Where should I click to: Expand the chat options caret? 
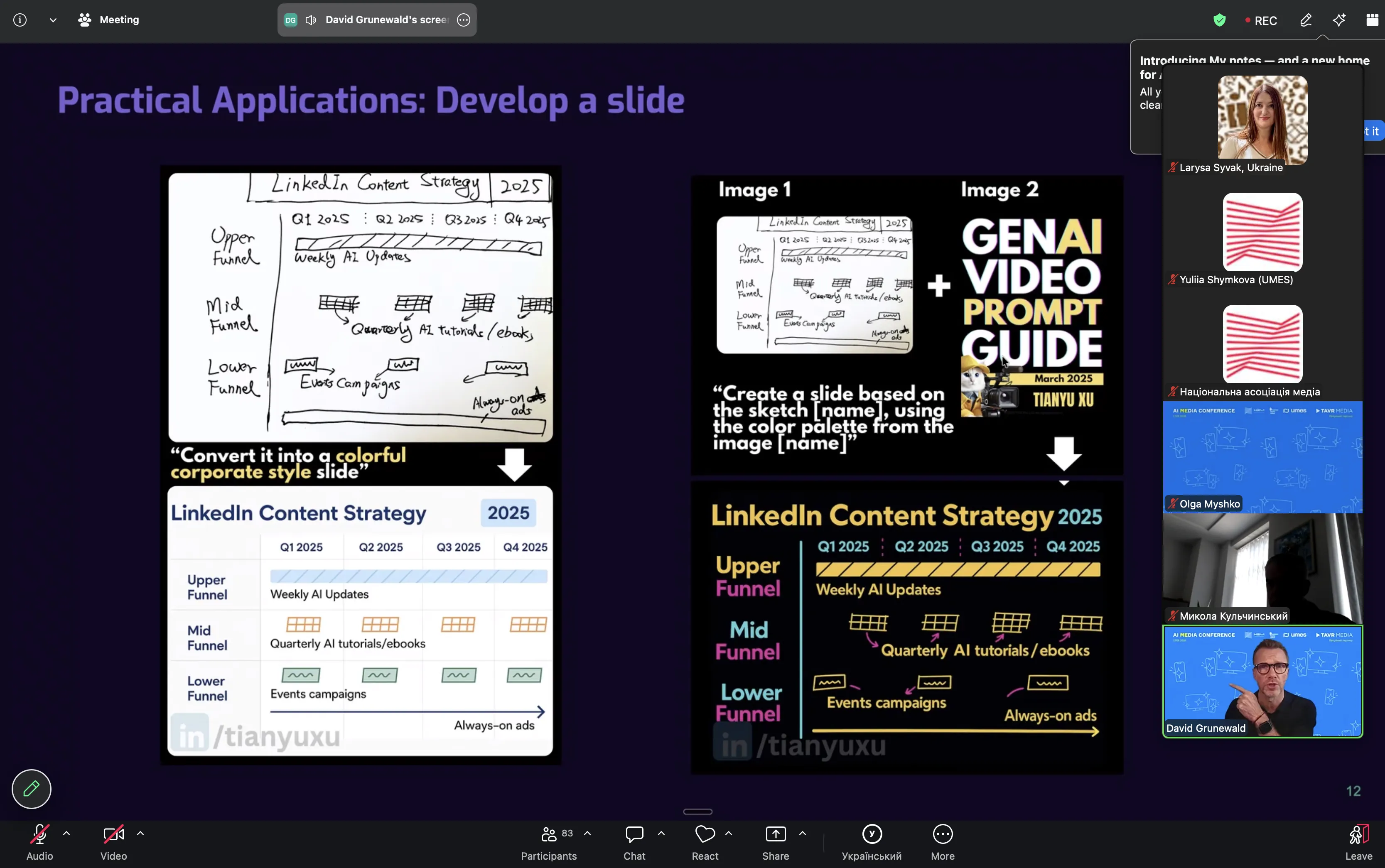tap(661, 833)
